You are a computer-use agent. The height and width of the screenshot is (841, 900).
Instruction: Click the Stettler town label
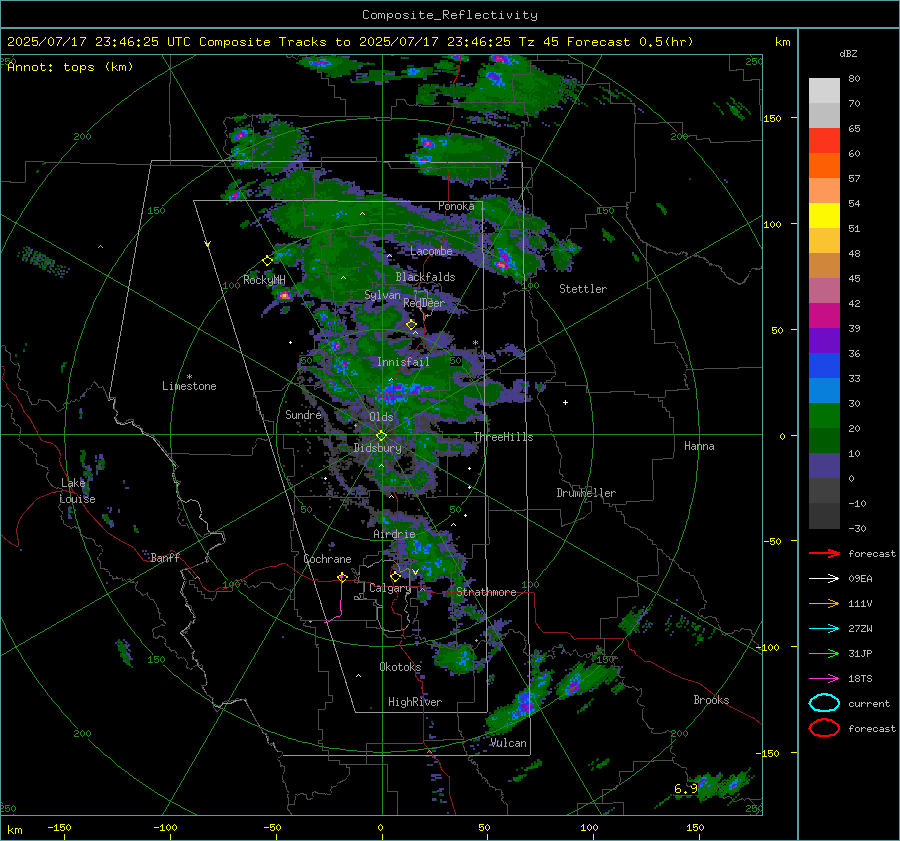(583, 289)
